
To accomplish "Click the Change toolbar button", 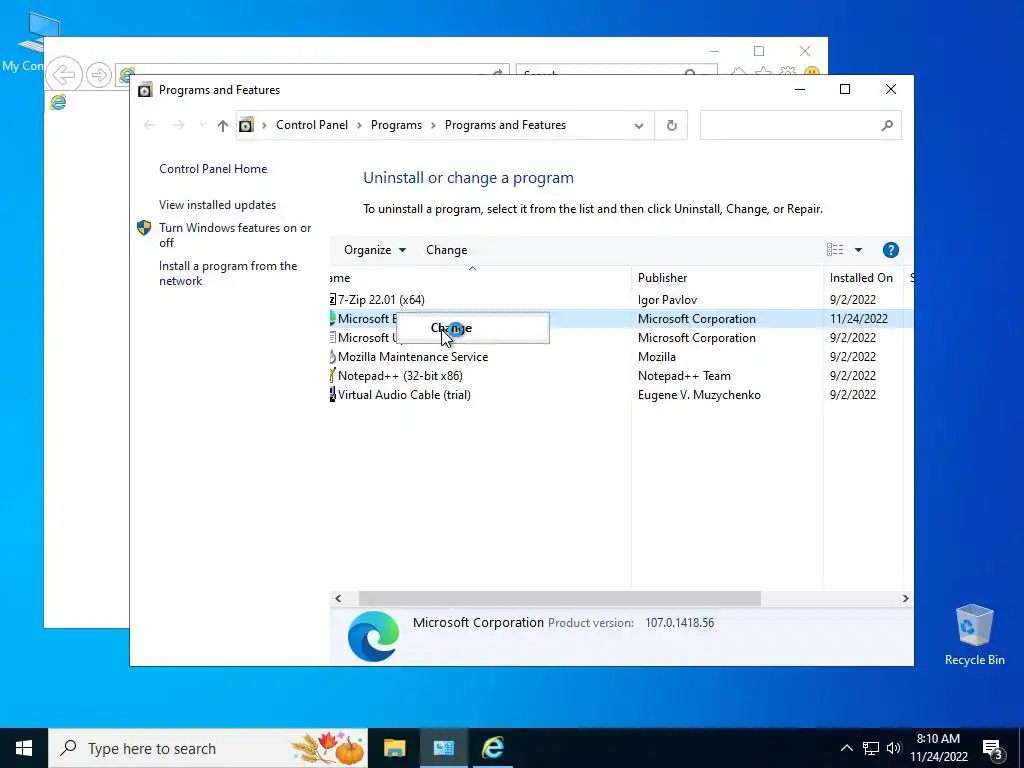I will (446, 249).
